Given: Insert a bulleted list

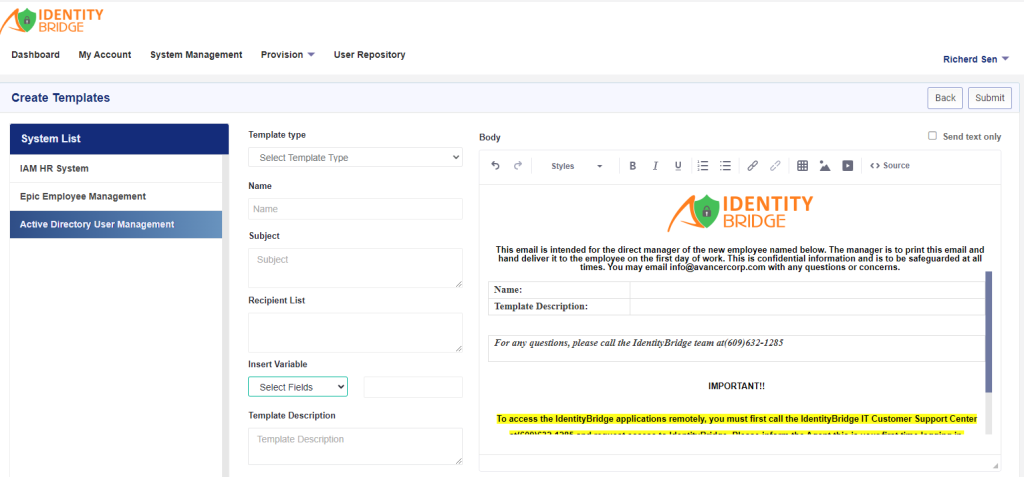Looking at the screenshot, I should 725,166.
